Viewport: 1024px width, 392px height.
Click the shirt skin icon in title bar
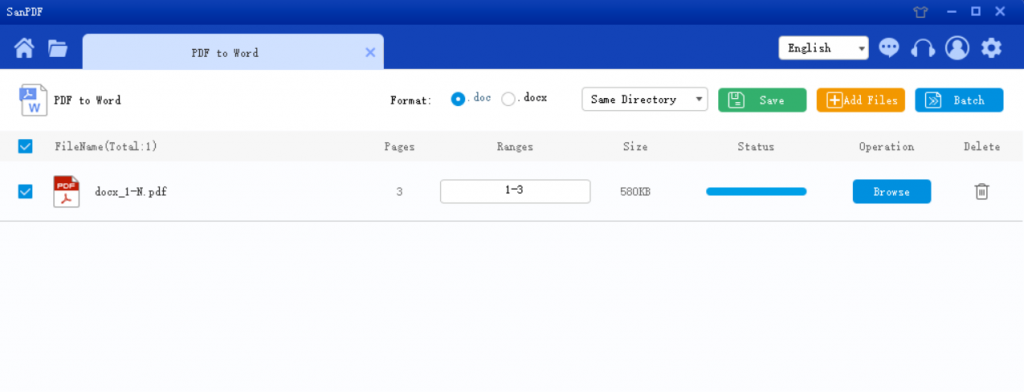tap(921, 12)
